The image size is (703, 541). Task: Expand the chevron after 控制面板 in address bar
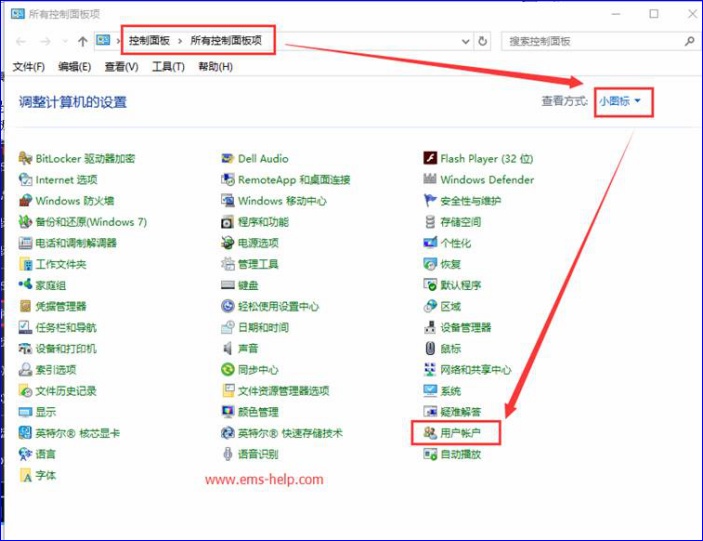click(x=180, y=41)
